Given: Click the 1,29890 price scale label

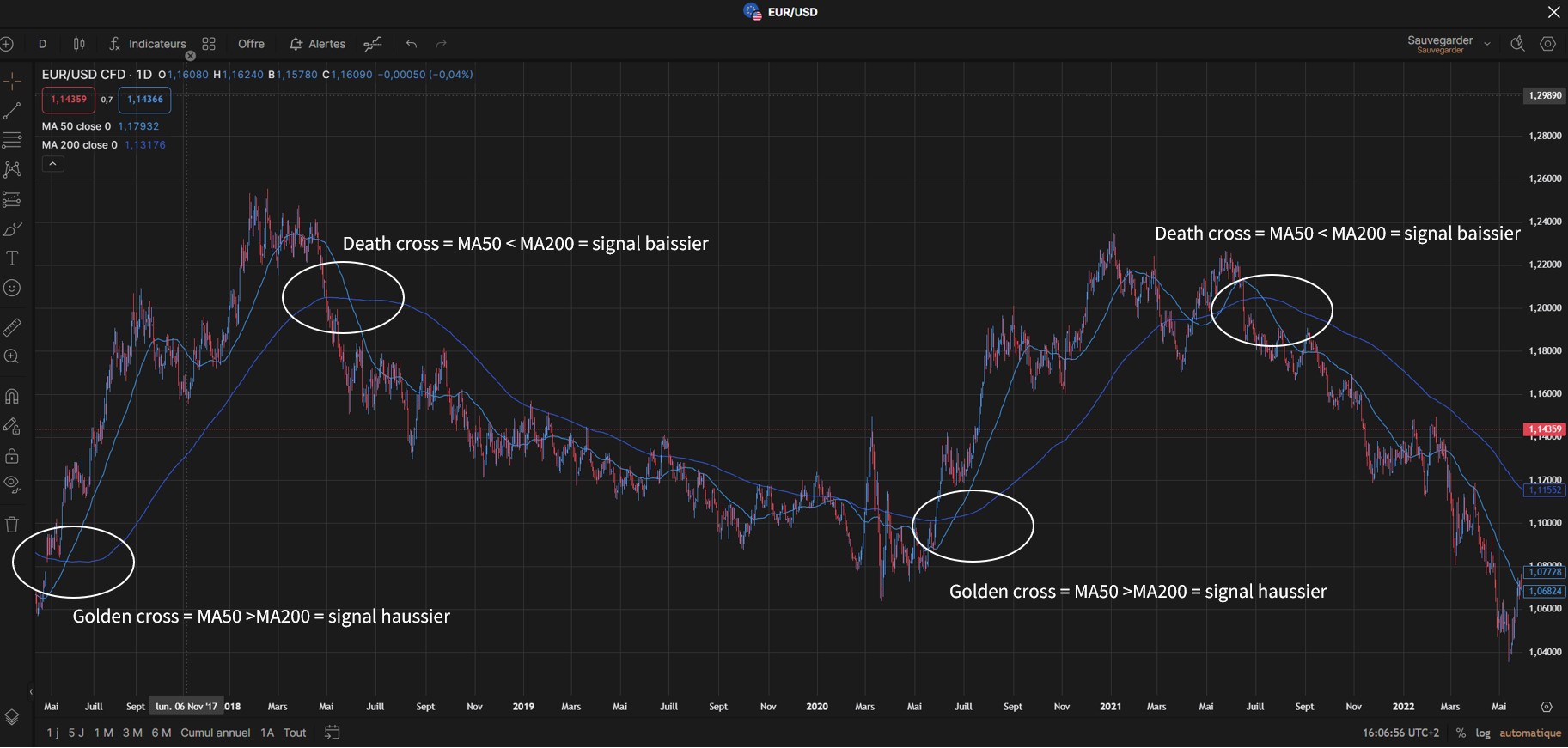Looking at the screenshot, I should (x=1544, y=95).
